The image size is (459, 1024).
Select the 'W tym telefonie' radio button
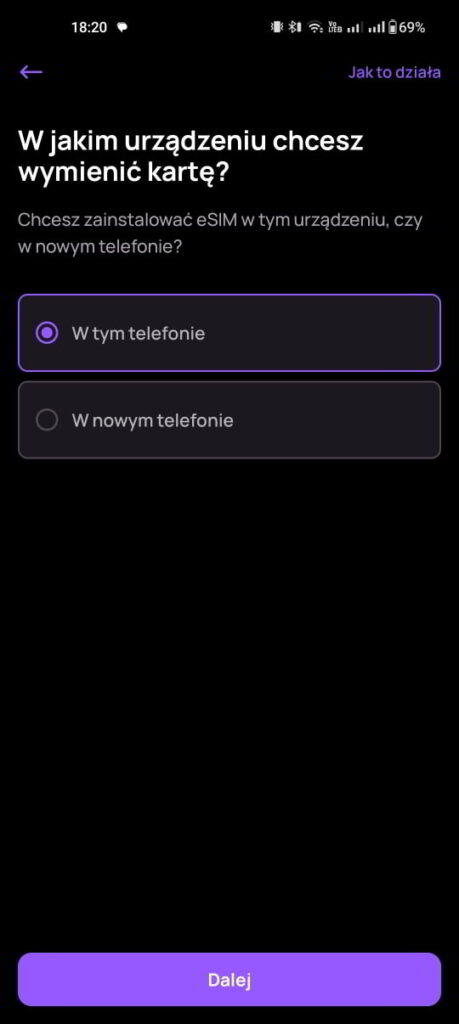click(x=47, y=333)
